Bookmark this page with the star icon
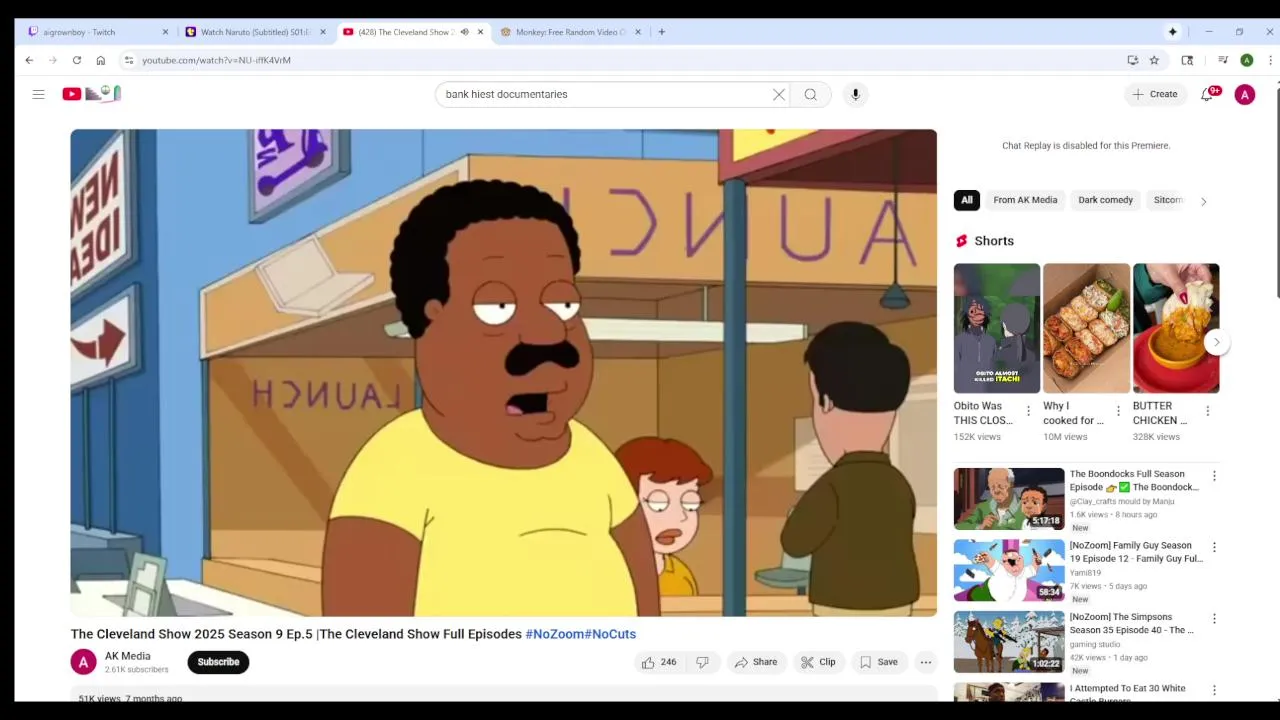The image size is (1280, 720). (x=1154, y=60)
